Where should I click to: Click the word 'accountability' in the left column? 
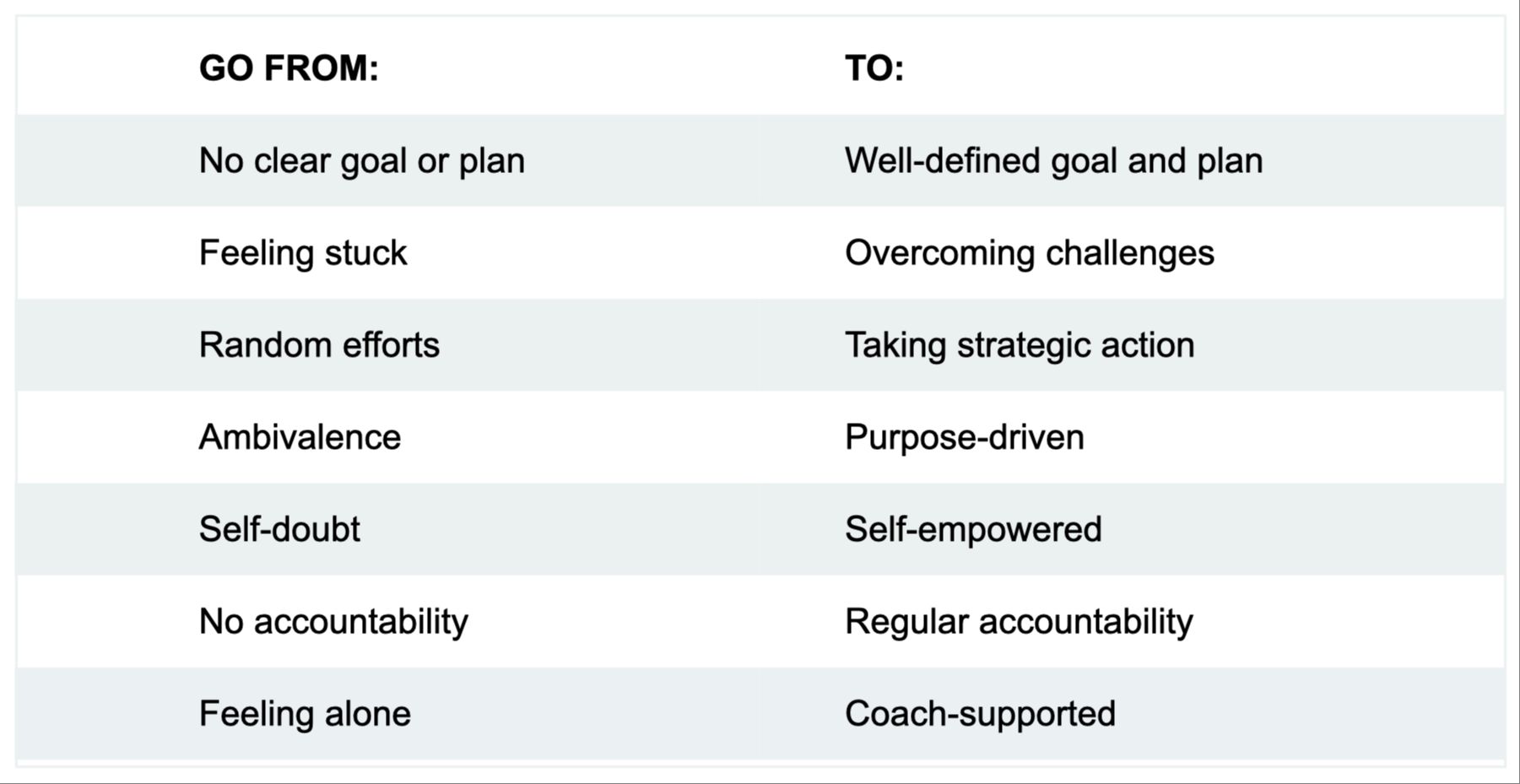click(360, 622)
